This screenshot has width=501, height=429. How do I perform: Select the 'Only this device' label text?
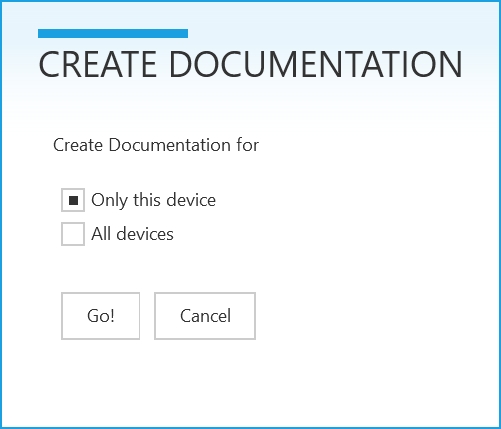tap(153, 200)
